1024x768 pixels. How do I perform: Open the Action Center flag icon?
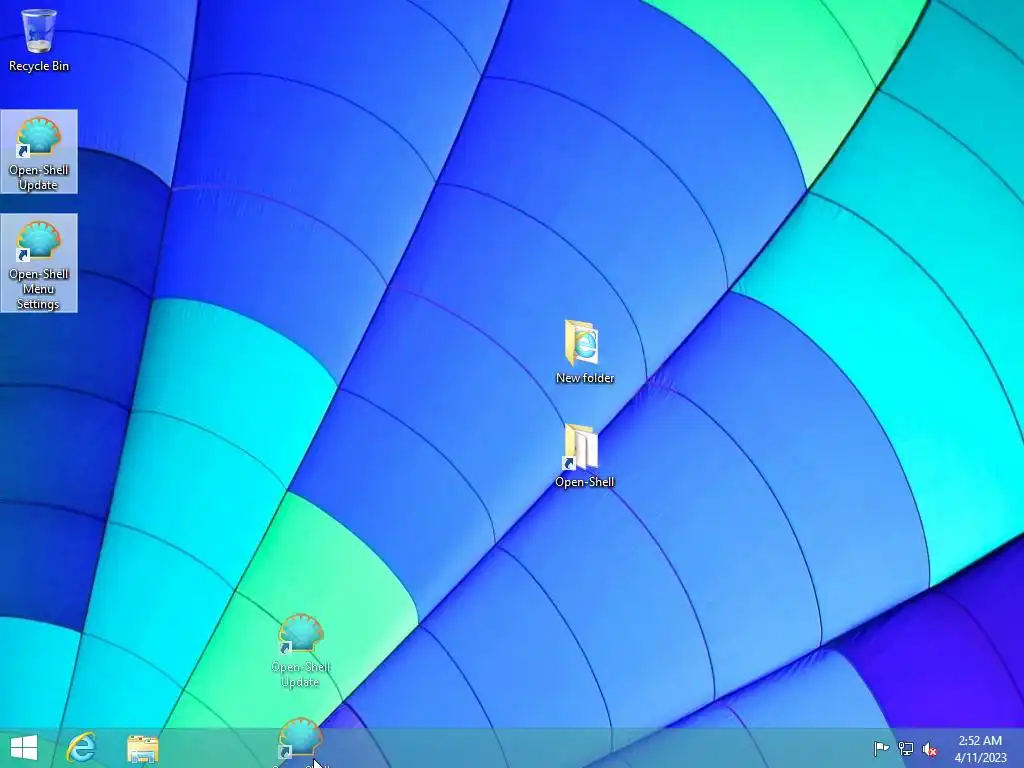[x=881, y=748]
